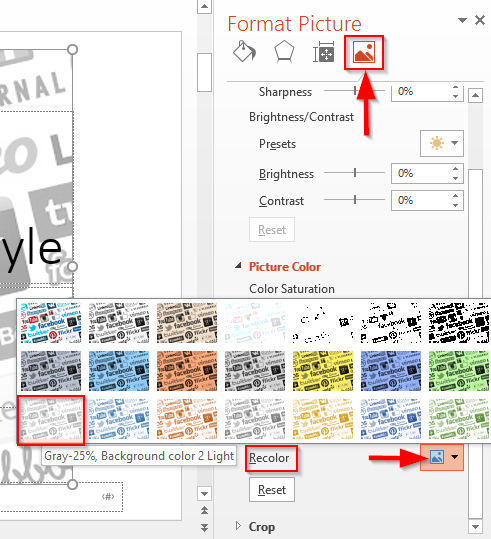The width and height of the screenshot is (491, 539).
Task: Open the Recolor gallery dropdown button
Action: click(442, 457)
